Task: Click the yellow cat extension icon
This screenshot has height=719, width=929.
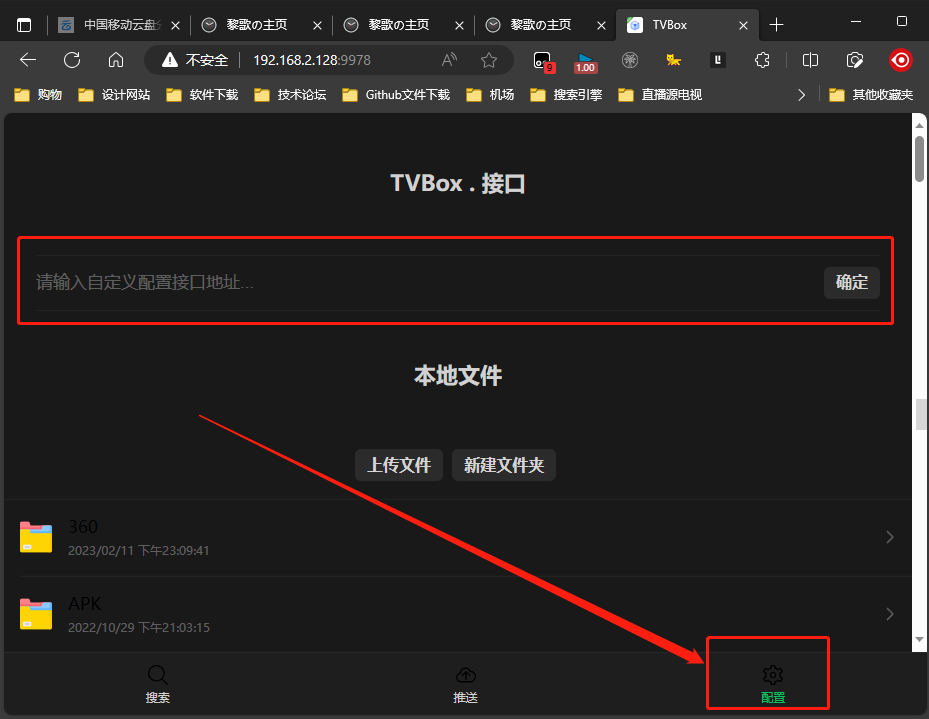Action: (x=674, y=60)
